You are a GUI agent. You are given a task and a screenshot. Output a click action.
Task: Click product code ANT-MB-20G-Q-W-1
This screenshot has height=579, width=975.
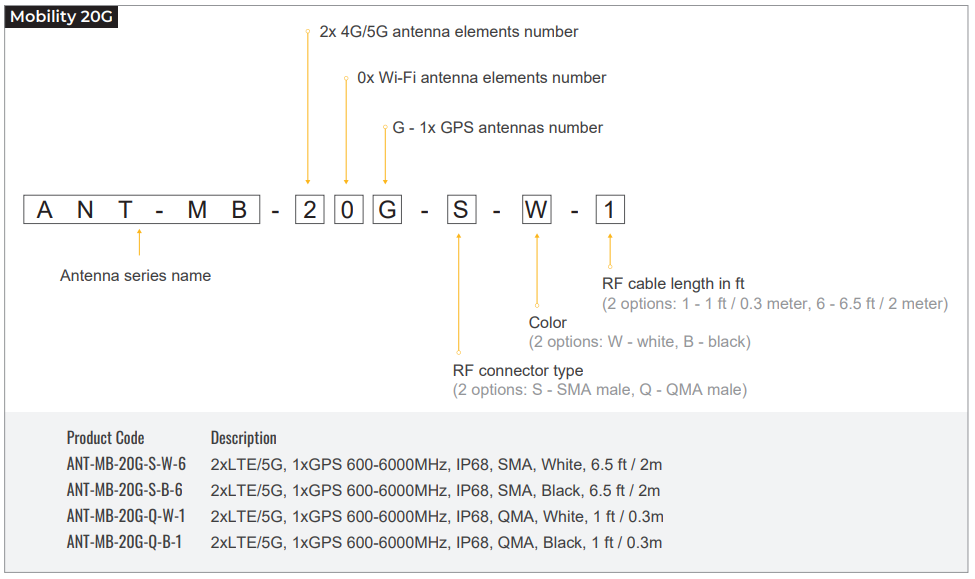pos(126,516)
